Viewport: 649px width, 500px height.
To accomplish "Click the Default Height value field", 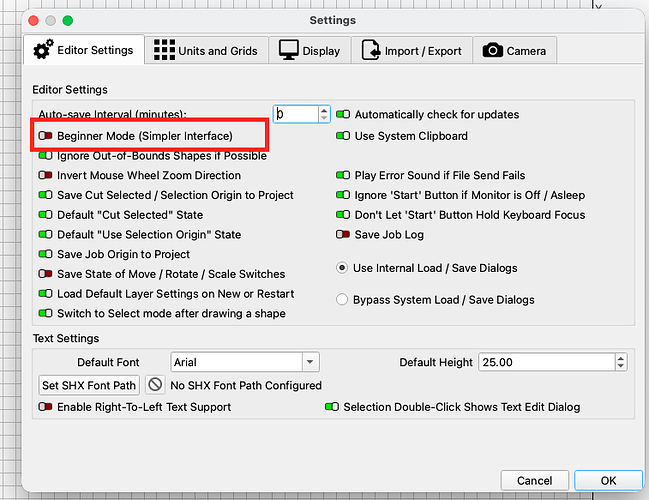I will tap(547, 362).
